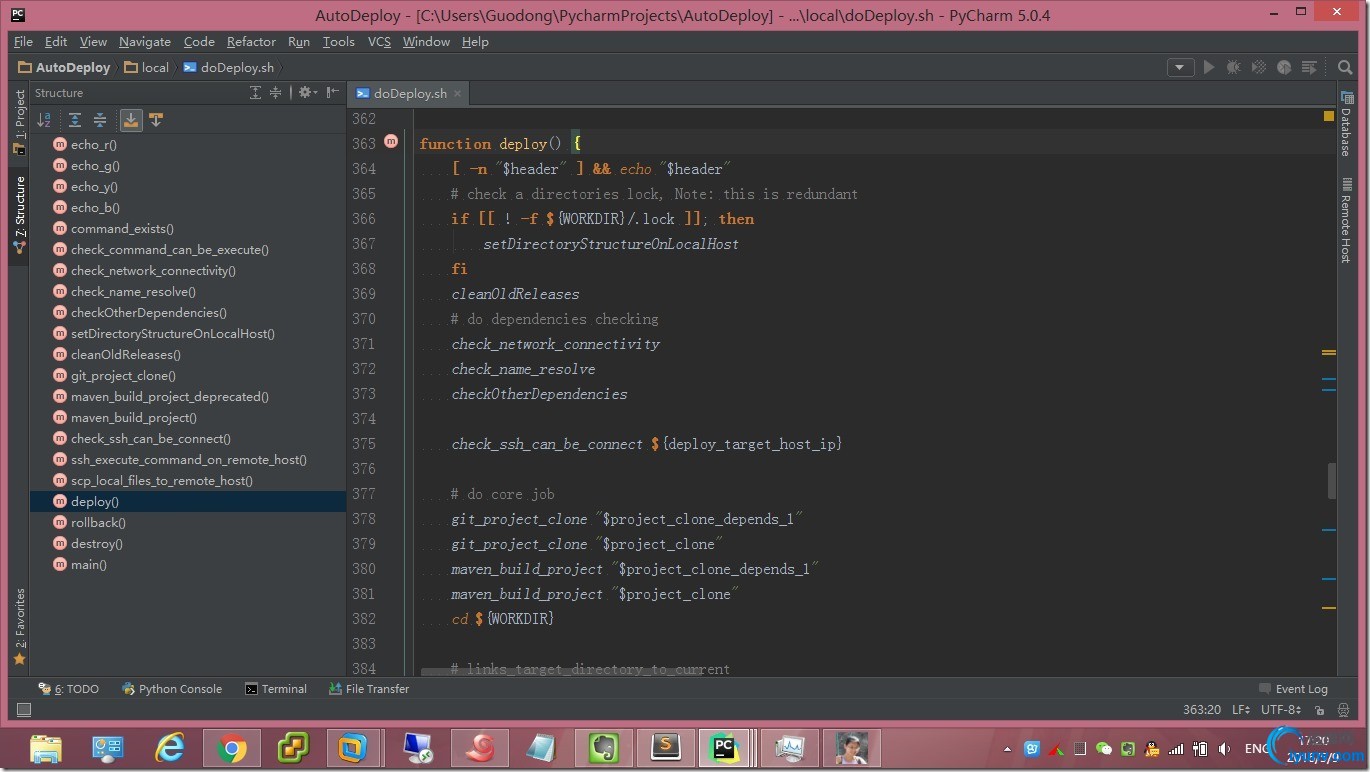The image size is (1370, 772).
Task: Open the Tools menu
Action: 338,42
